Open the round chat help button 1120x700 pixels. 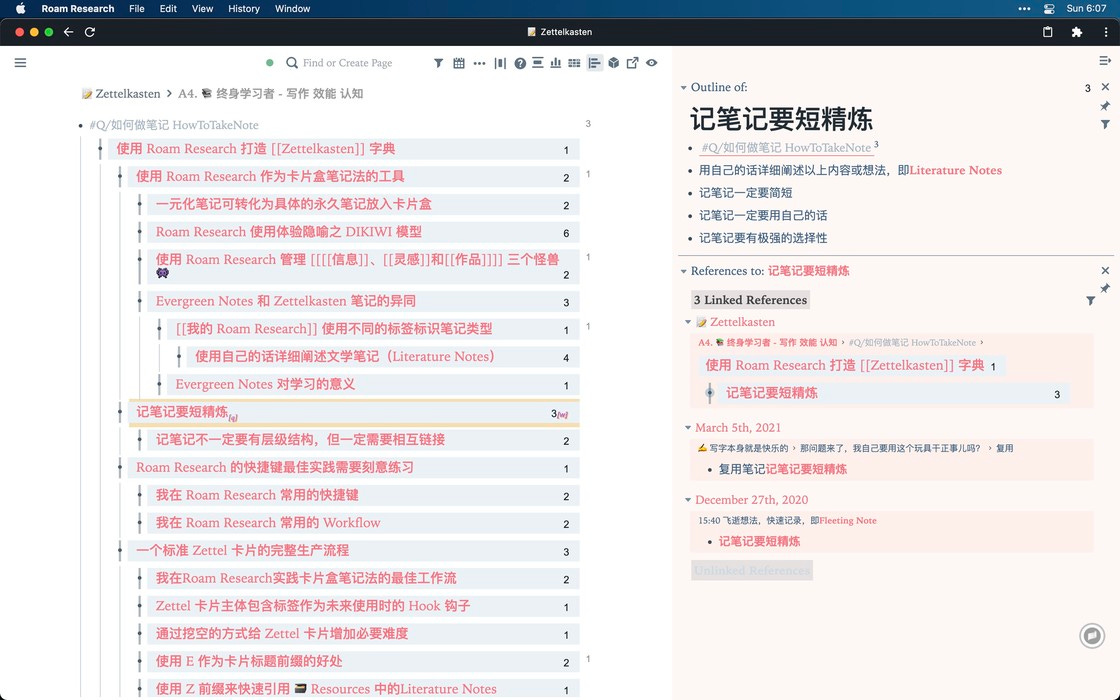(1092, 635)
